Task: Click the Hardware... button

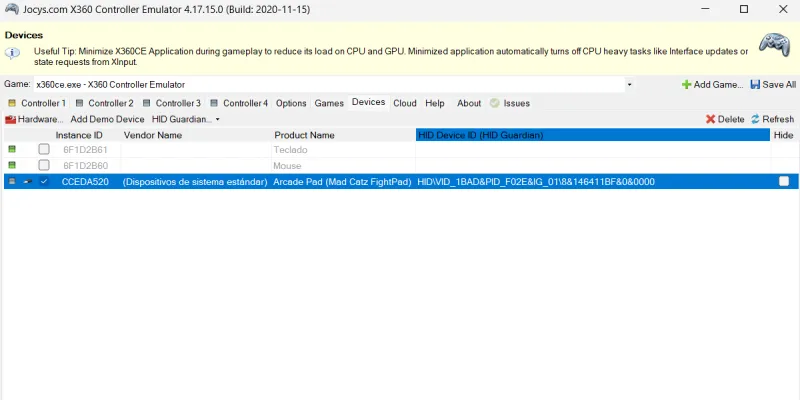Action: 34,119
